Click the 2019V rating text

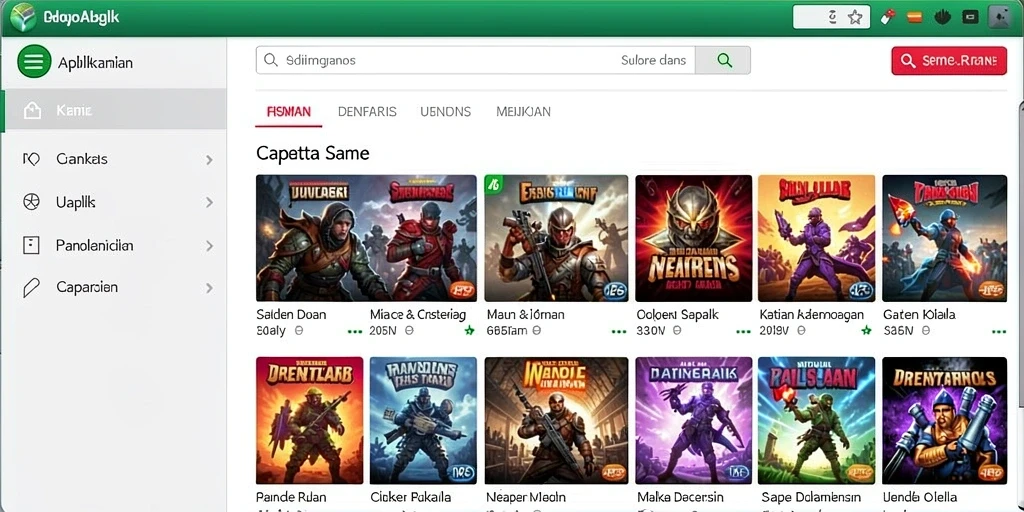point(775,331)
